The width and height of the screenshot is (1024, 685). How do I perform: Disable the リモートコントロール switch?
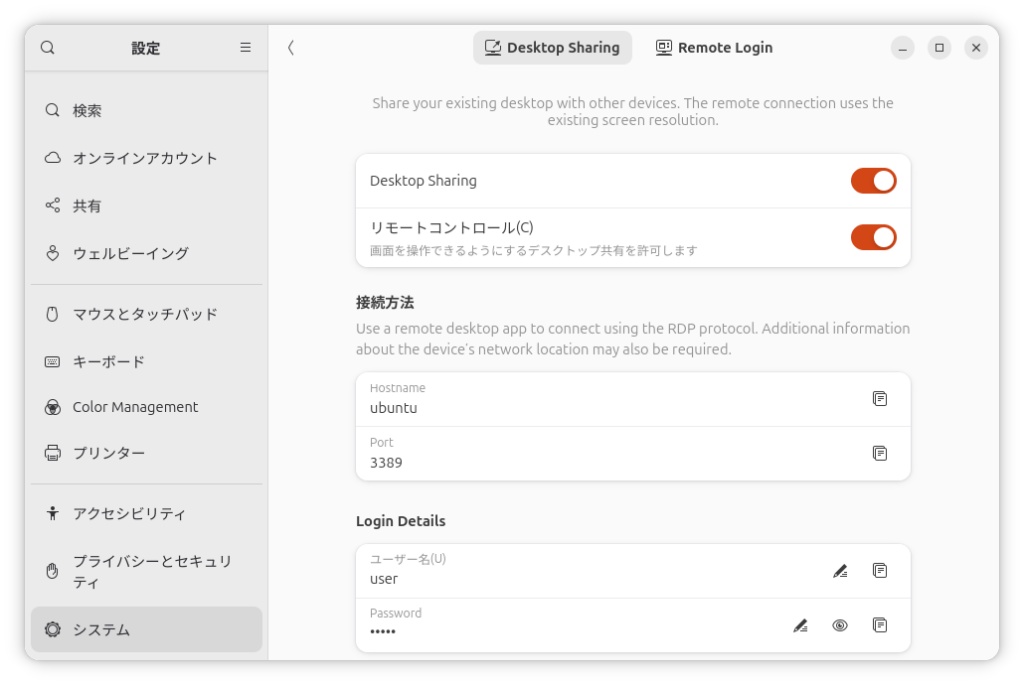872,237
